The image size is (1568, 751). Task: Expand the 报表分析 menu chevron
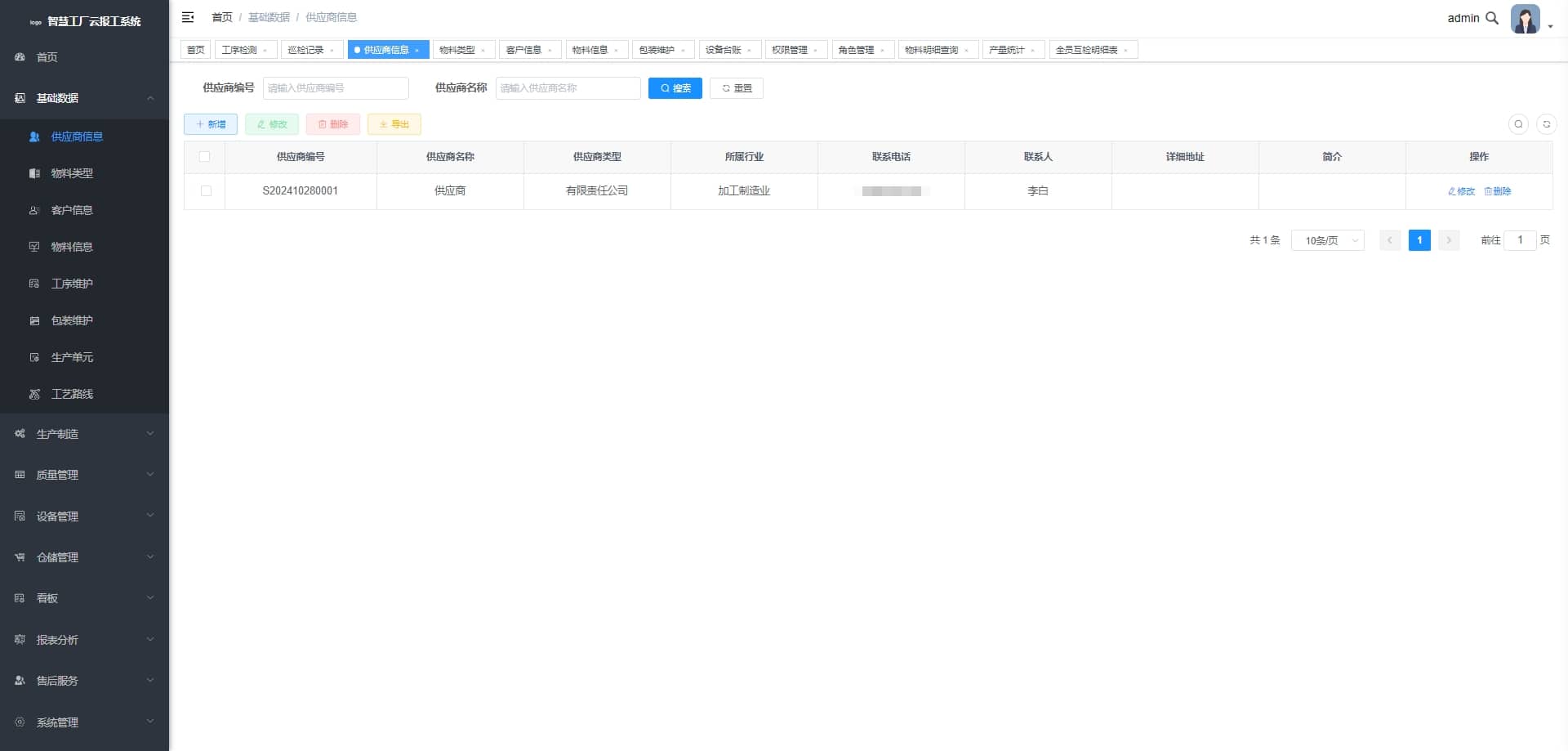pos(150,640)
